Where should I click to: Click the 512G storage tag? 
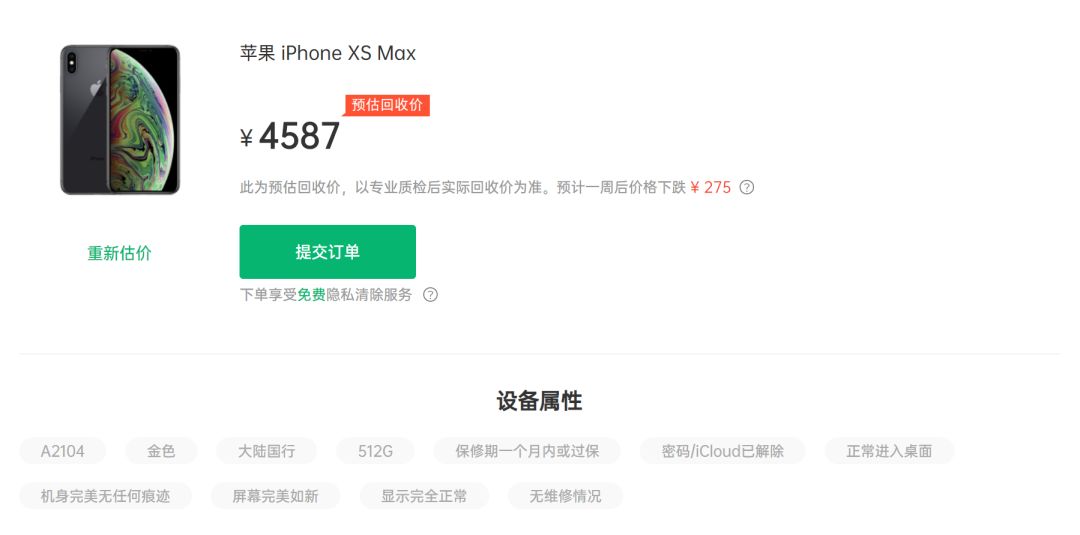coord(375,451)
